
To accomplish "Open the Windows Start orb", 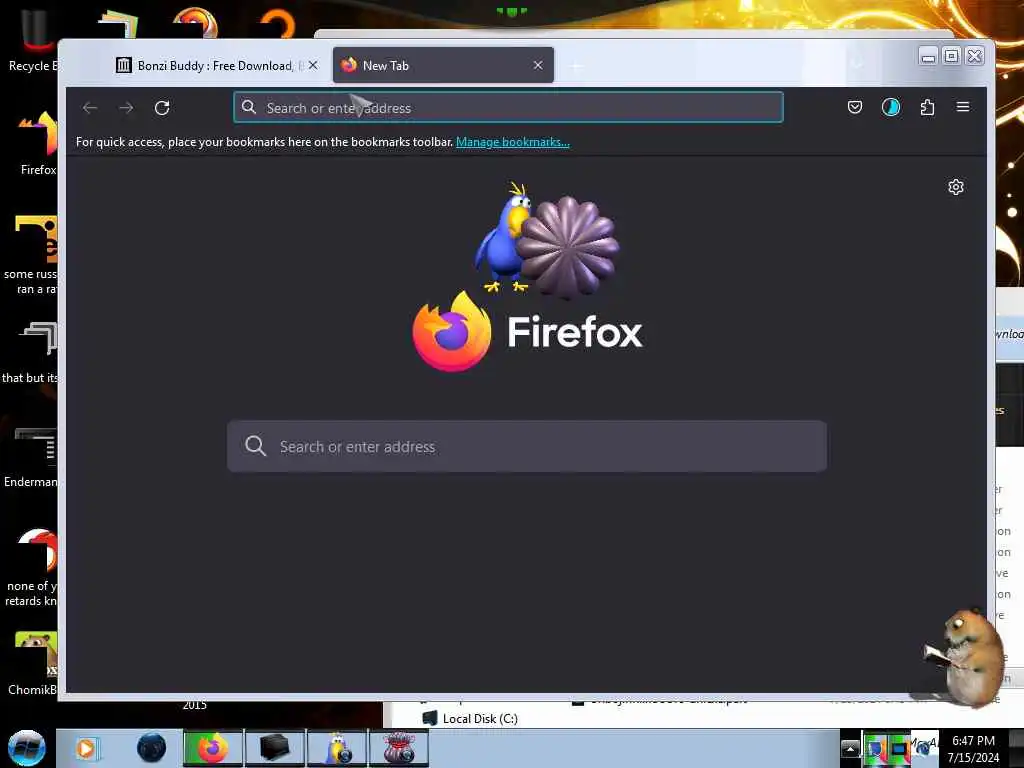I will coord(27,748).
